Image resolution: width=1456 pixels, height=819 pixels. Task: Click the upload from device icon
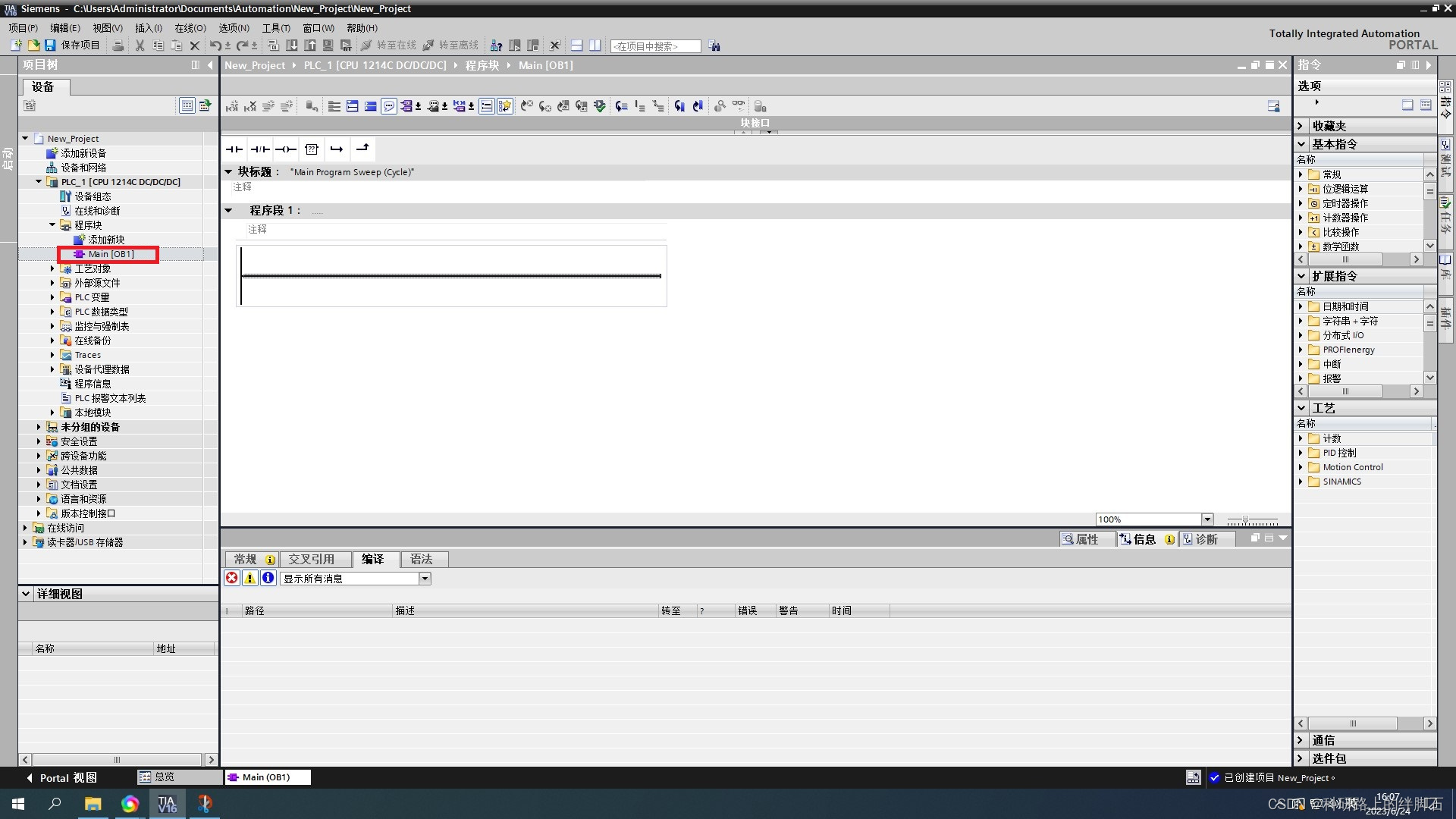click(310, 45)
